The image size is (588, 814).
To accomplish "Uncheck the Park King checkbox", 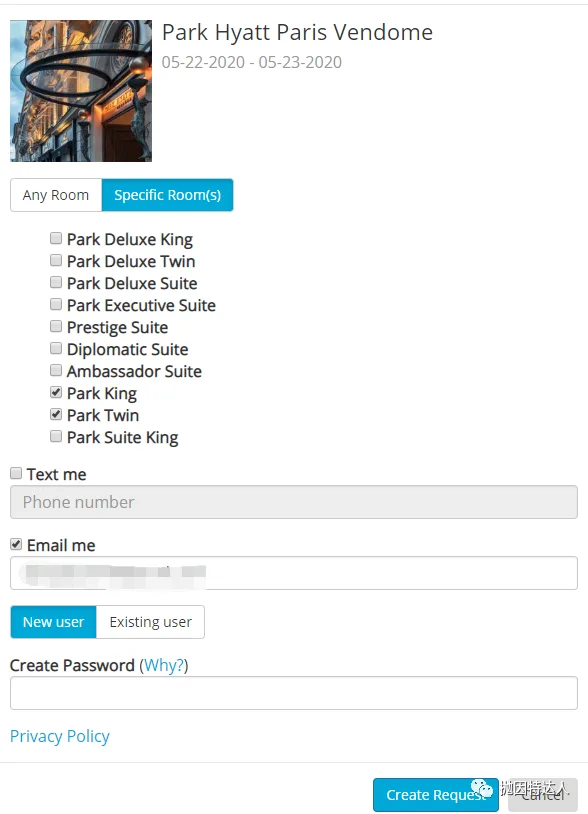I will 56,392.
